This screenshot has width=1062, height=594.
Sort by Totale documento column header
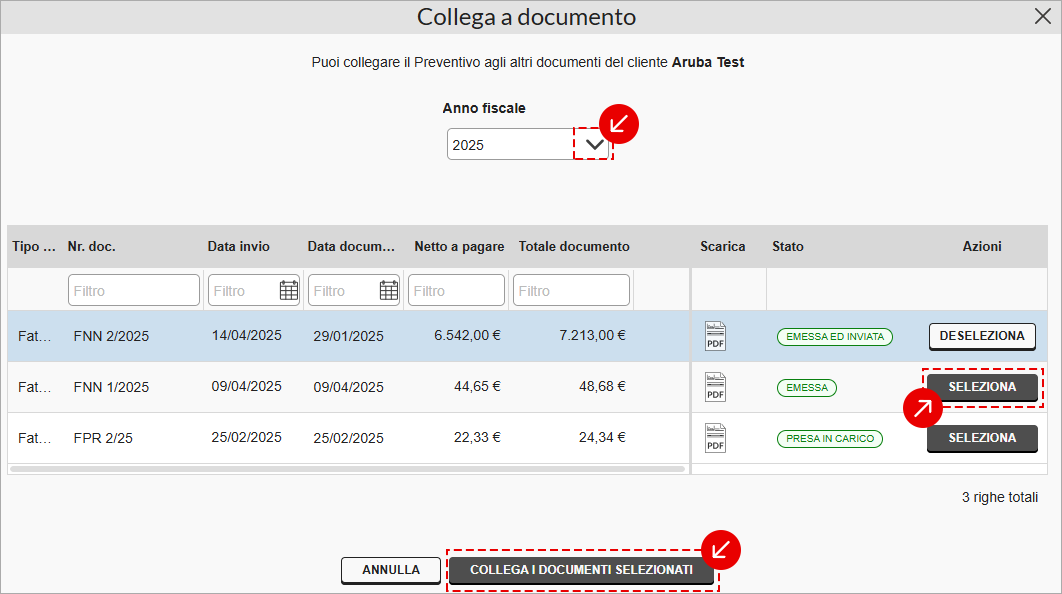point(574,247)
